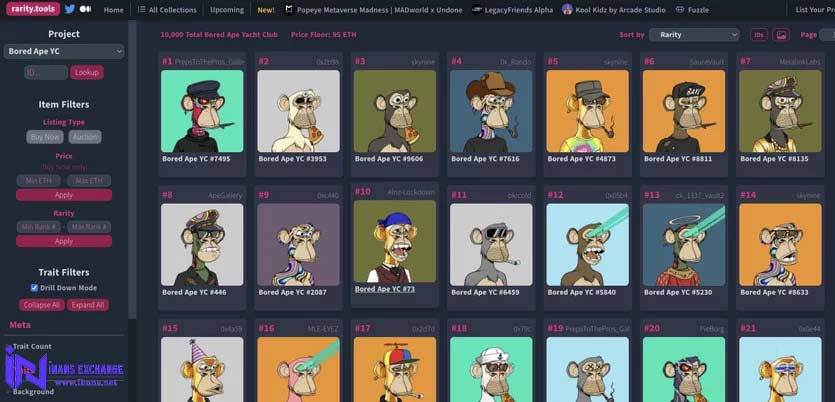The height and width of the screenshot is (402, 835).
Task: Open the LegacyFriends Alpha link
Action: pos(519,10)
